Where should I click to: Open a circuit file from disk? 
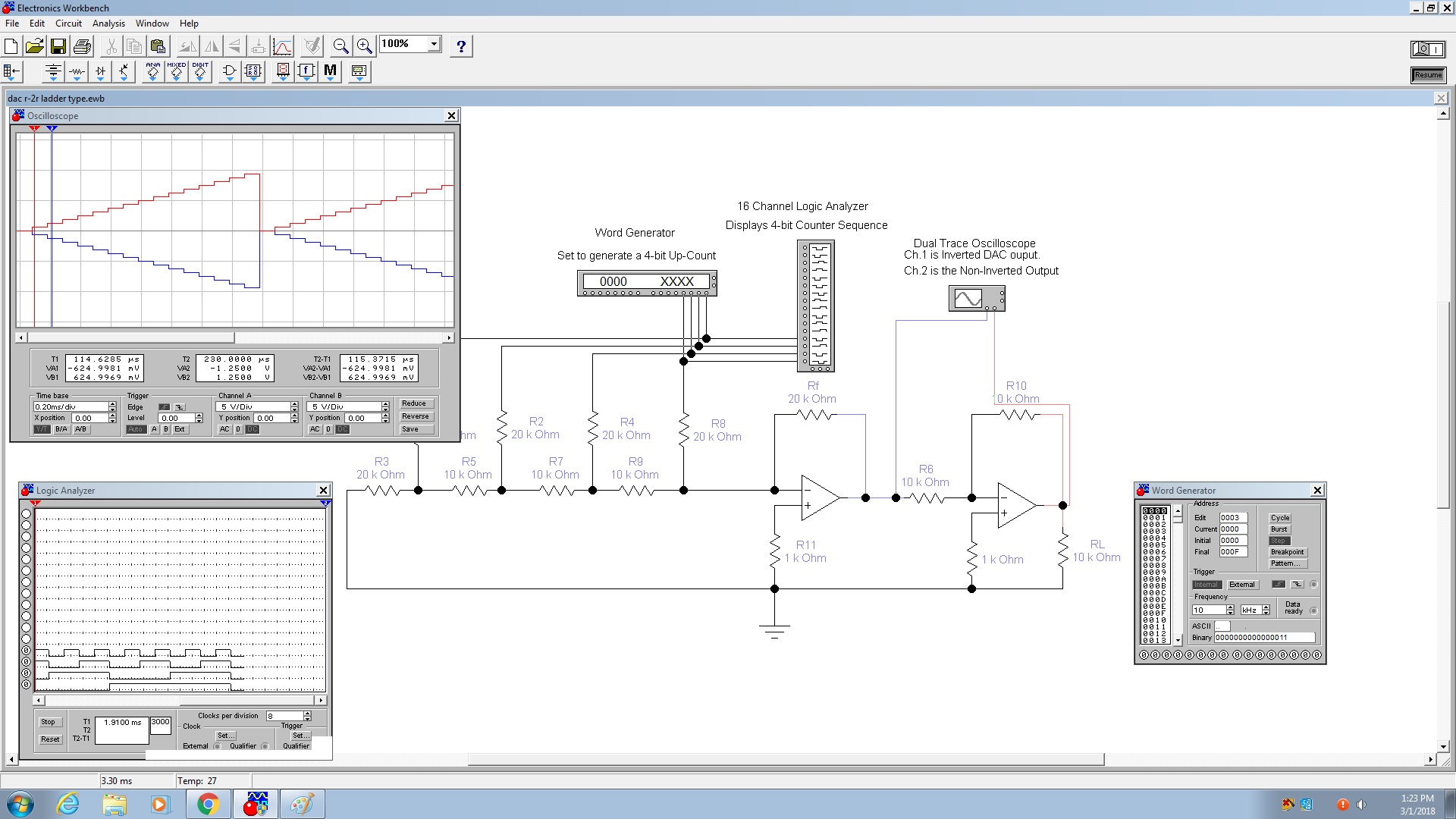pyautogui.click(x=34, y=46)
